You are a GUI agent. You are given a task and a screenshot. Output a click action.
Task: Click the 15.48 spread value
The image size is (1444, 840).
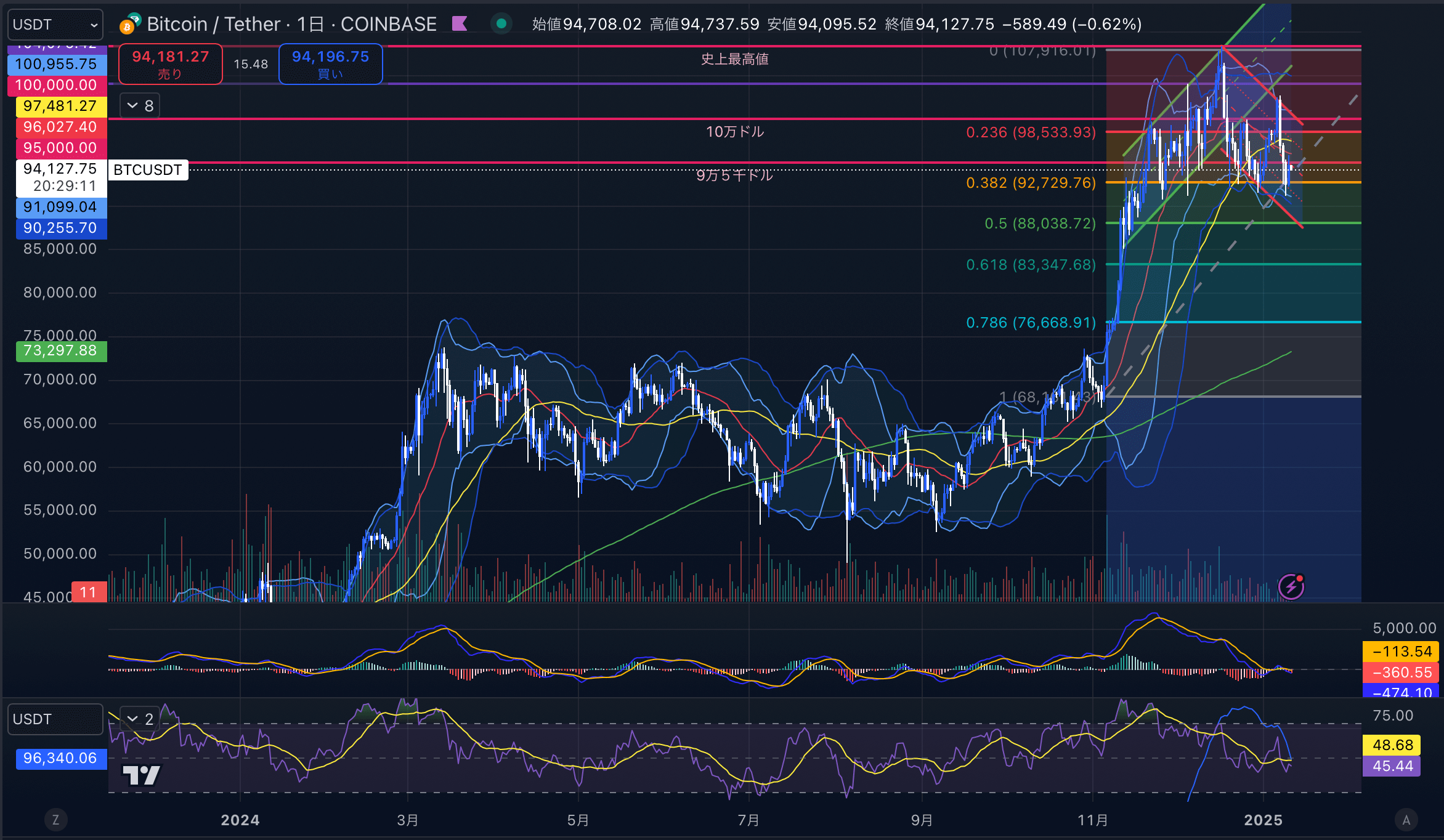click(x=251, y=64)
